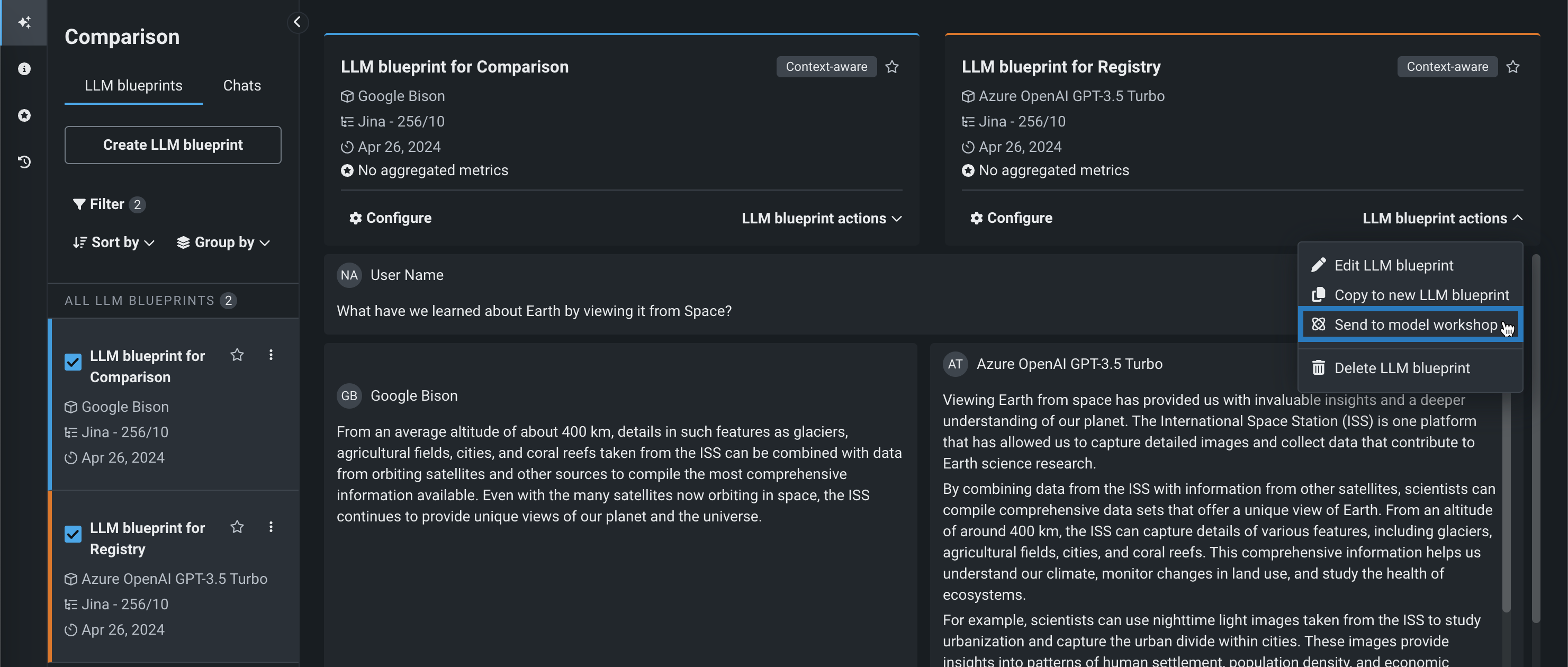The width and height of the screenshot is (1568, 667).
Task: Uncheck LLM blueprint for Comparison checkbox
Action: pos(73,362)
